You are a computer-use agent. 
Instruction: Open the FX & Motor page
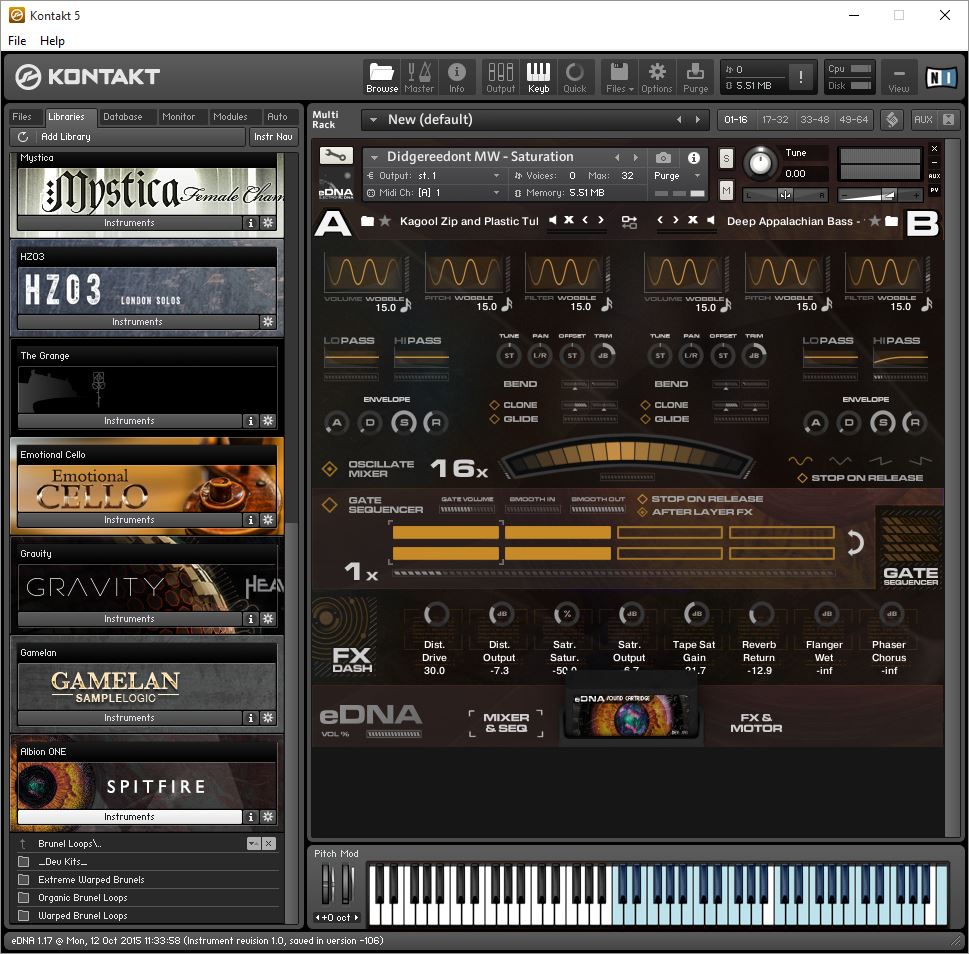[x=756, y=722]
